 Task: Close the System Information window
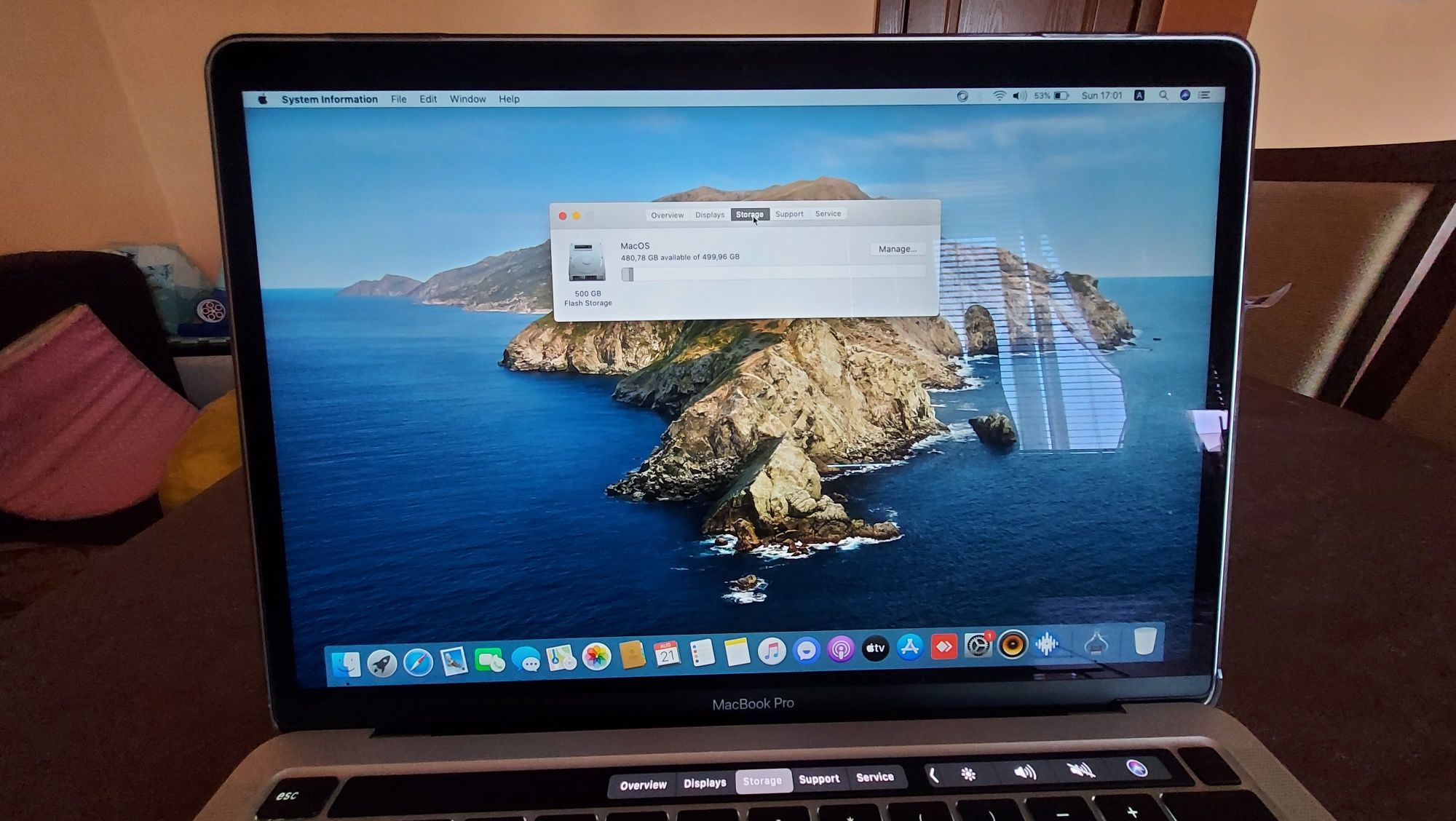(x=562, y=216)
